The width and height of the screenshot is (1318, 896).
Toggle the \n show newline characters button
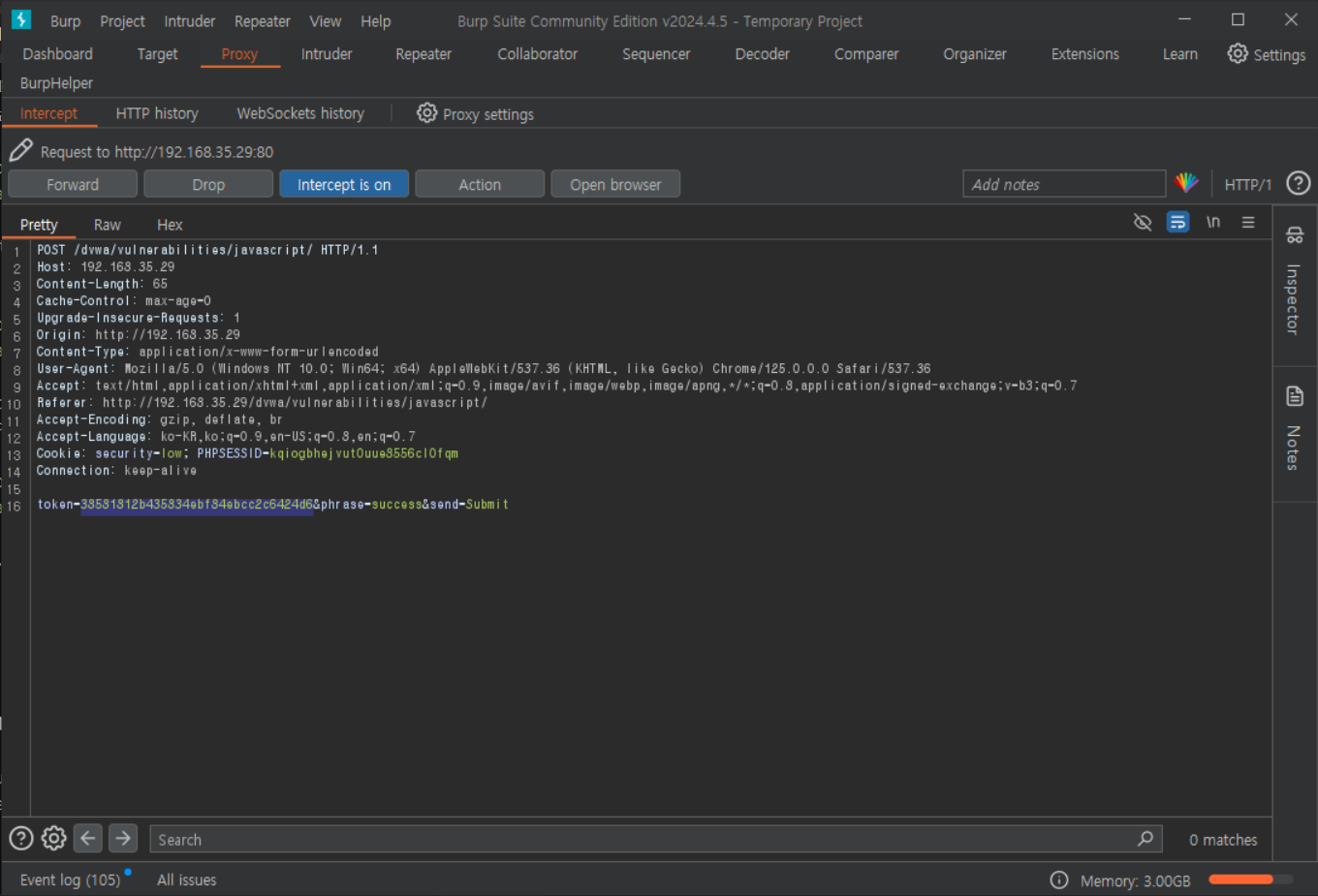(1213, 223)
